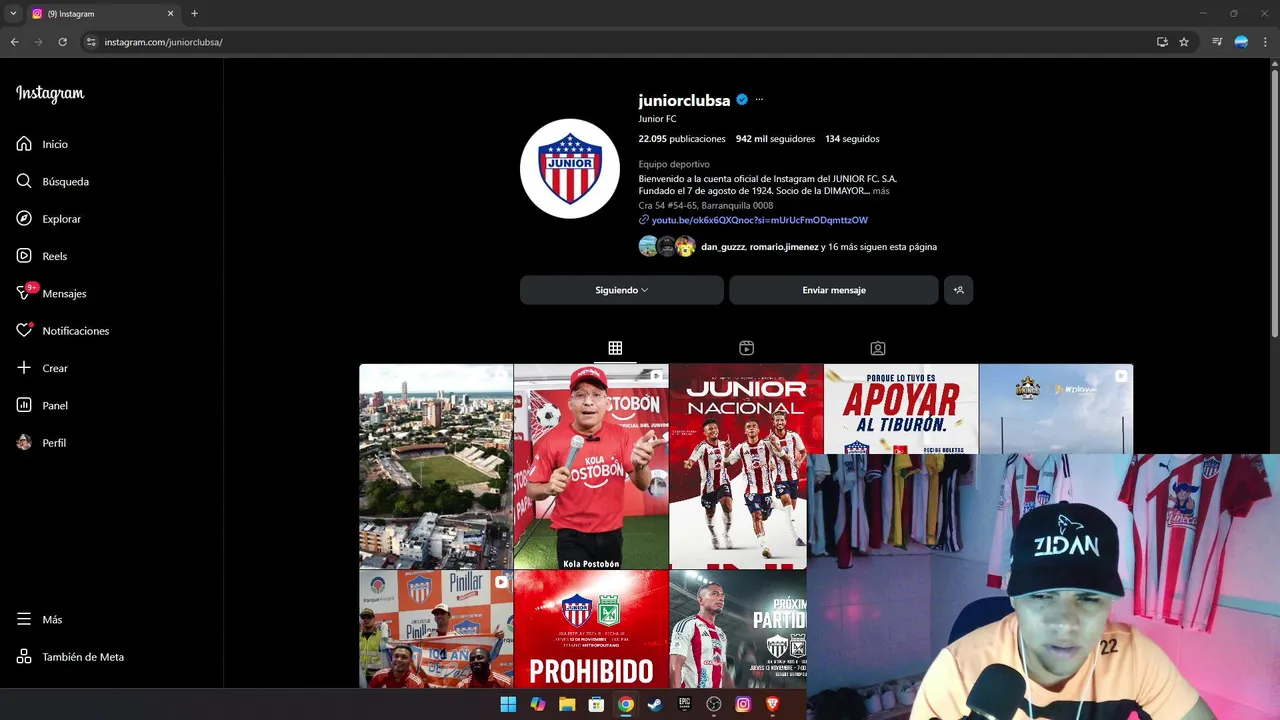
Task: Switch to the Reels tab on the profile
Action: pyautogui.click(x=746, y=348)
